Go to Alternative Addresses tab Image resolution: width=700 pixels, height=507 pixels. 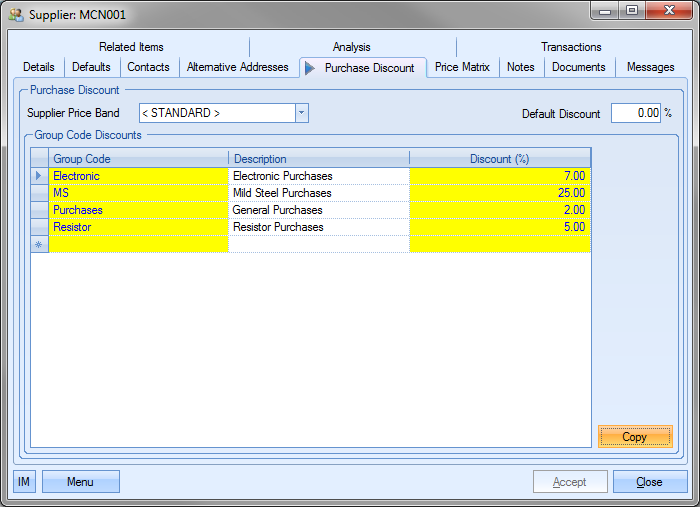click(237, 67)
